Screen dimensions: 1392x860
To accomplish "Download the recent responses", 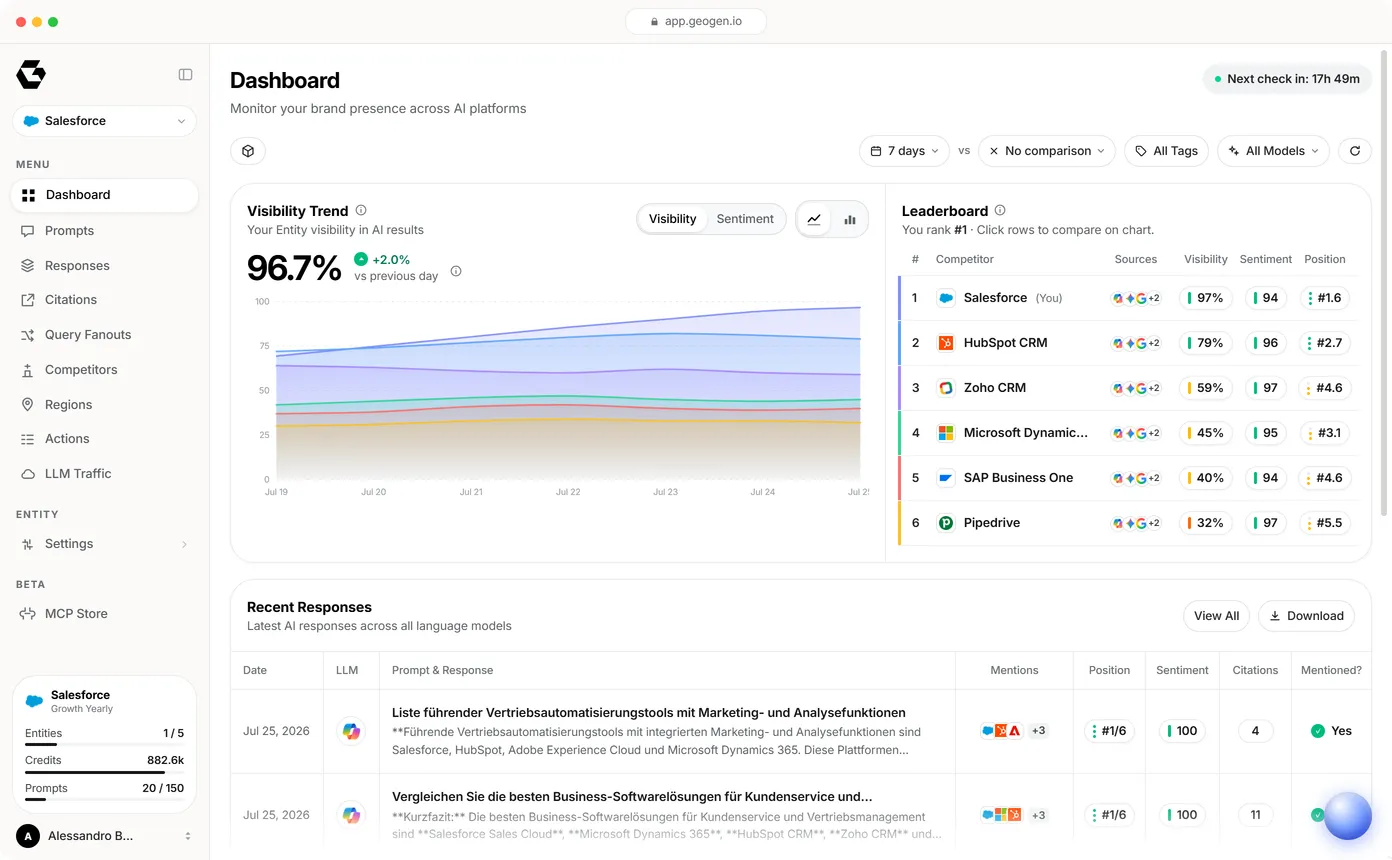I will (1306, 616).
